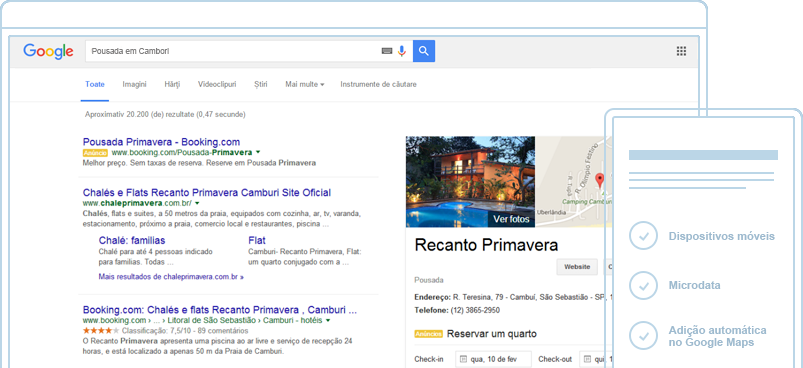Click Dispositivos móveis label
This screenshot has width=803, height=368.
coord(722,236)
